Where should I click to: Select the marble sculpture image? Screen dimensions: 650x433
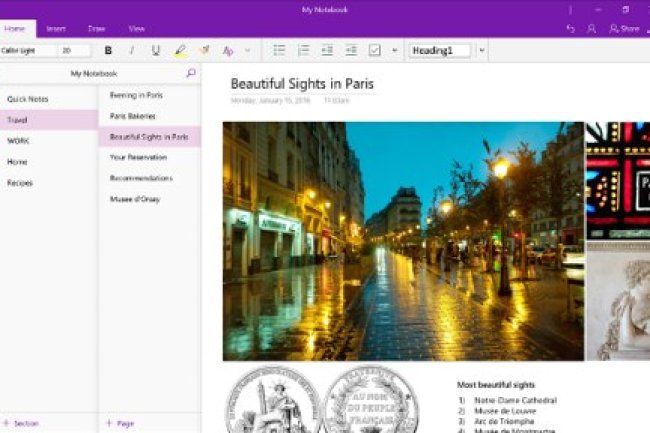pos(618,301)
